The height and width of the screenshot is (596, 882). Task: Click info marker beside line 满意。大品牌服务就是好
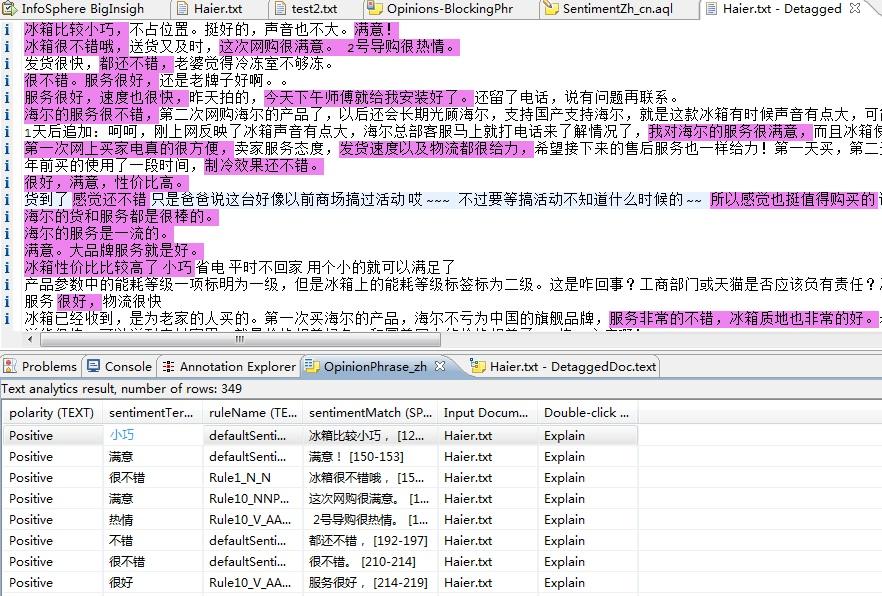[6, 250]
